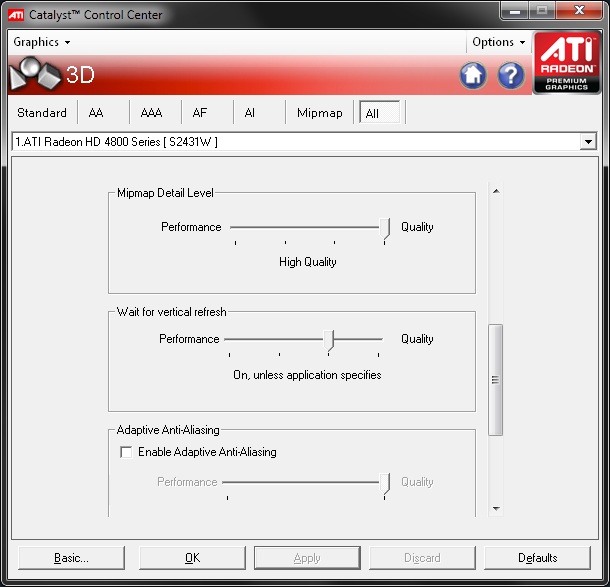610x587 pixels.
Task: Click the 'On, unless application specifies' text
Action: point(307,375)
